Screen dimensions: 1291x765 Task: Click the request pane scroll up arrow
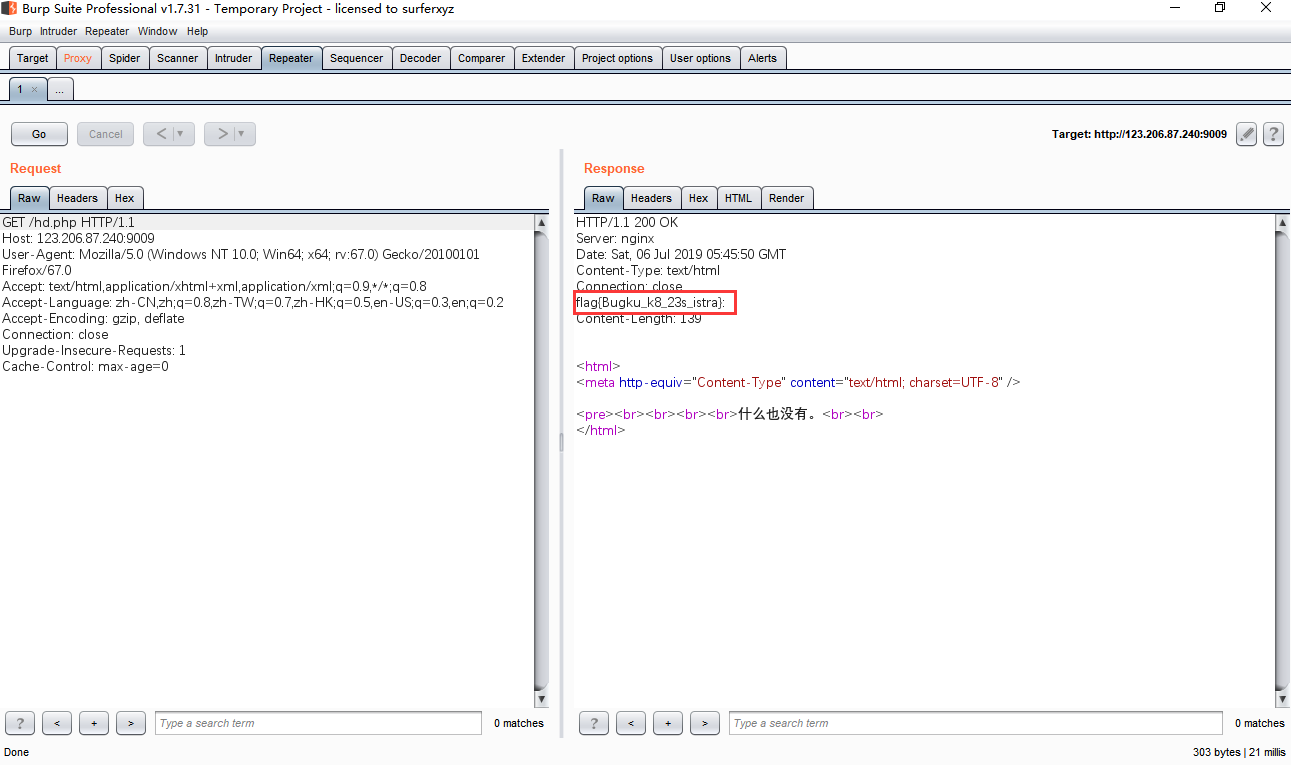542,223
